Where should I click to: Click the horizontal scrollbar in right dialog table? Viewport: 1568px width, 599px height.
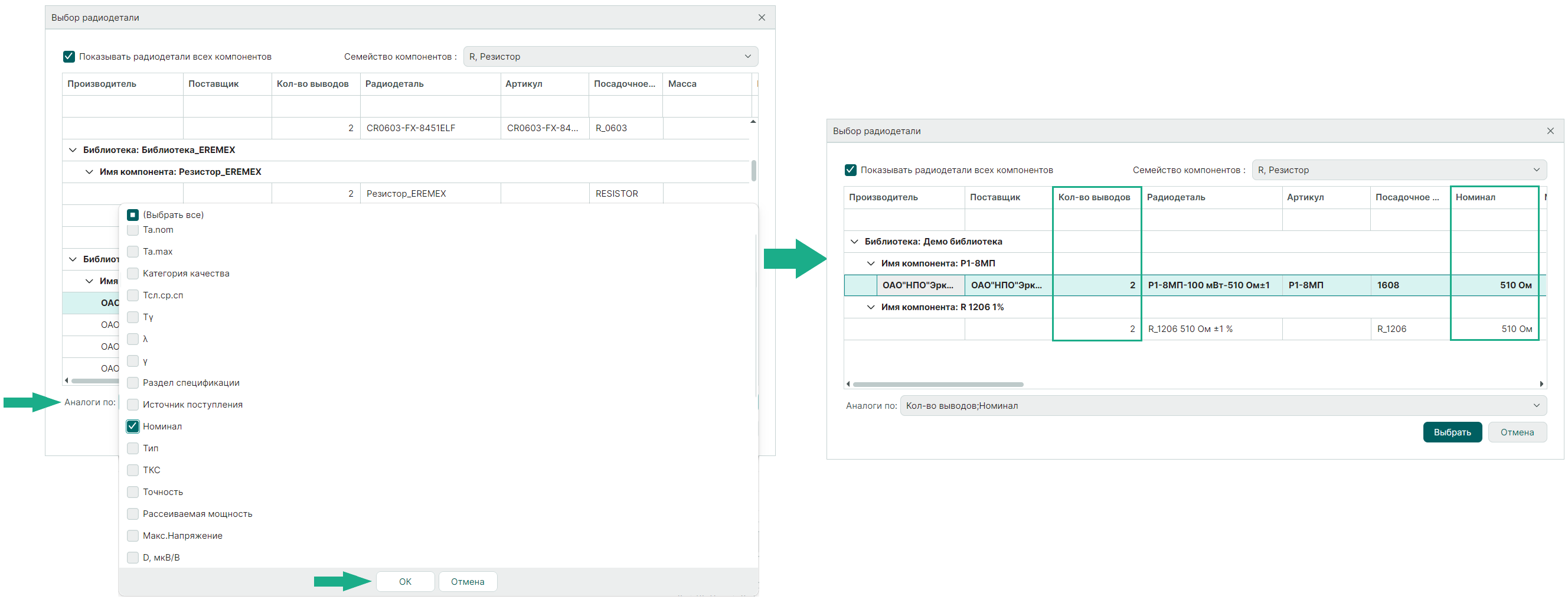(x=937, y=385)
